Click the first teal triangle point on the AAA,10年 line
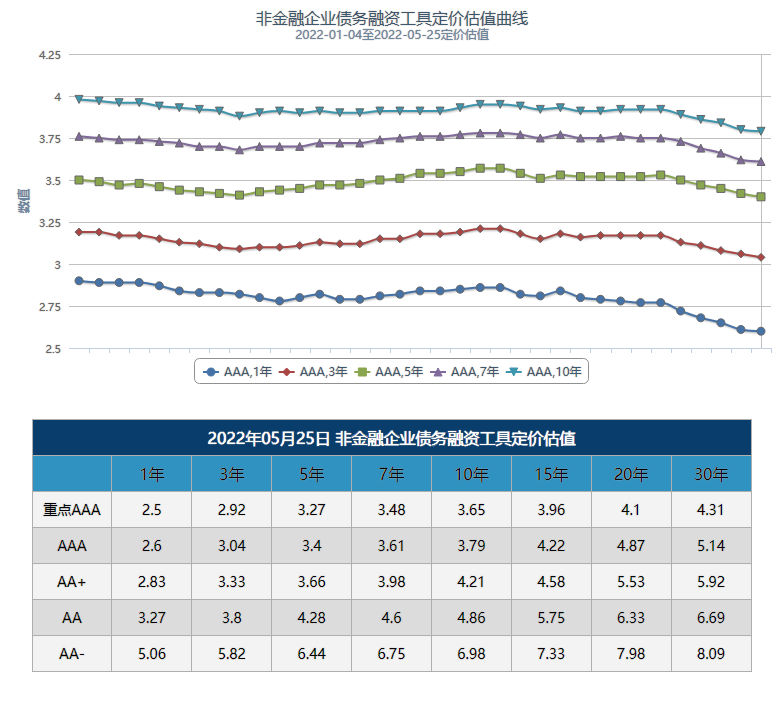This screenshot has height=704, width=778. [79, 99]
